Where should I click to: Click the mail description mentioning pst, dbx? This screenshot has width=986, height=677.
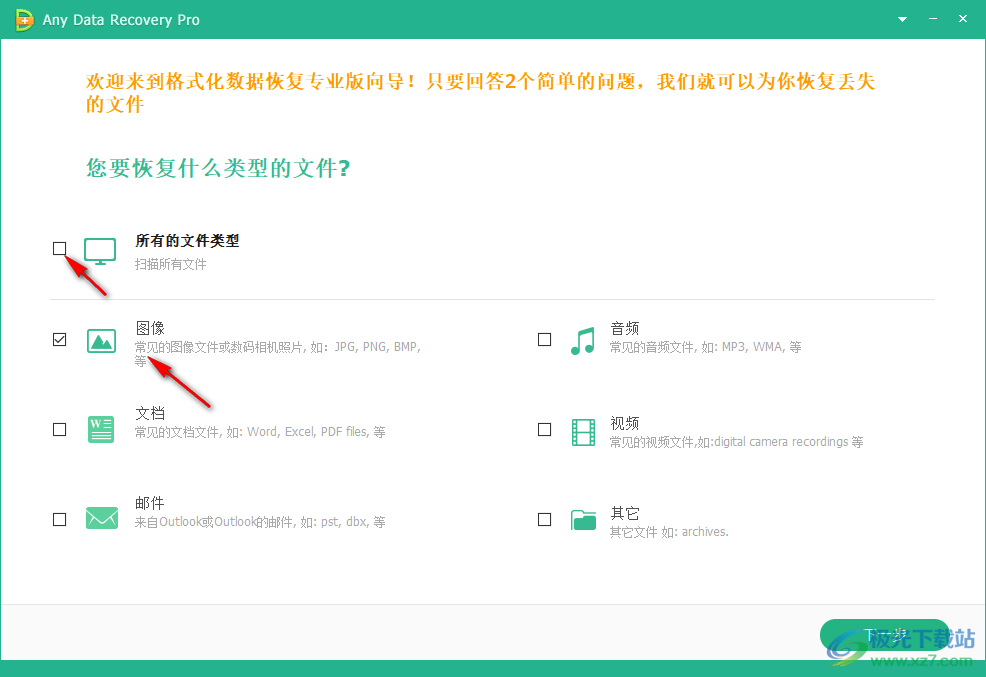tap(260, 522)
